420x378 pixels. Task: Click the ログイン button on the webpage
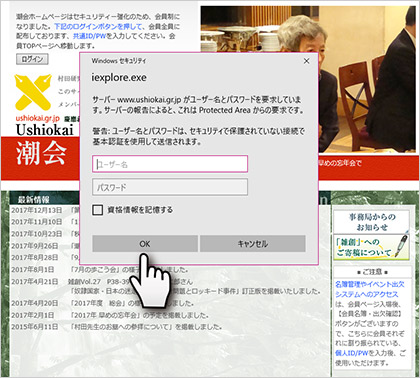pos(32,59)
